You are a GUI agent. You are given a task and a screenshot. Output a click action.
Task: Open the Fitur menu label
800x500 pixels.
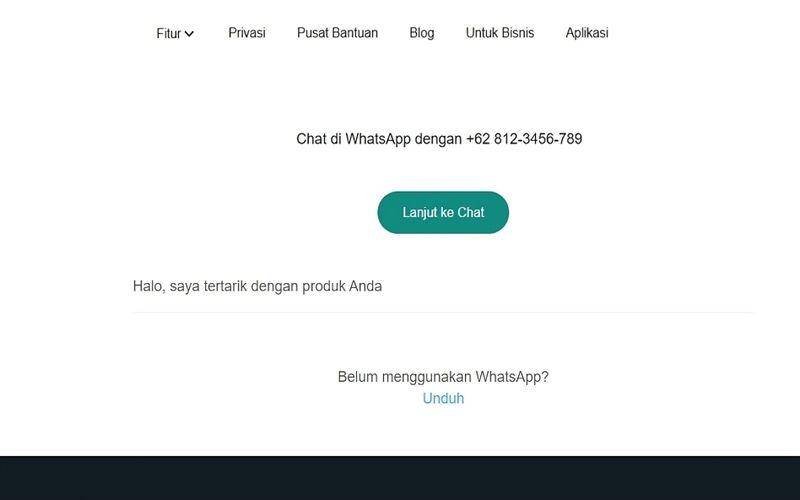(x=169, y=33)
